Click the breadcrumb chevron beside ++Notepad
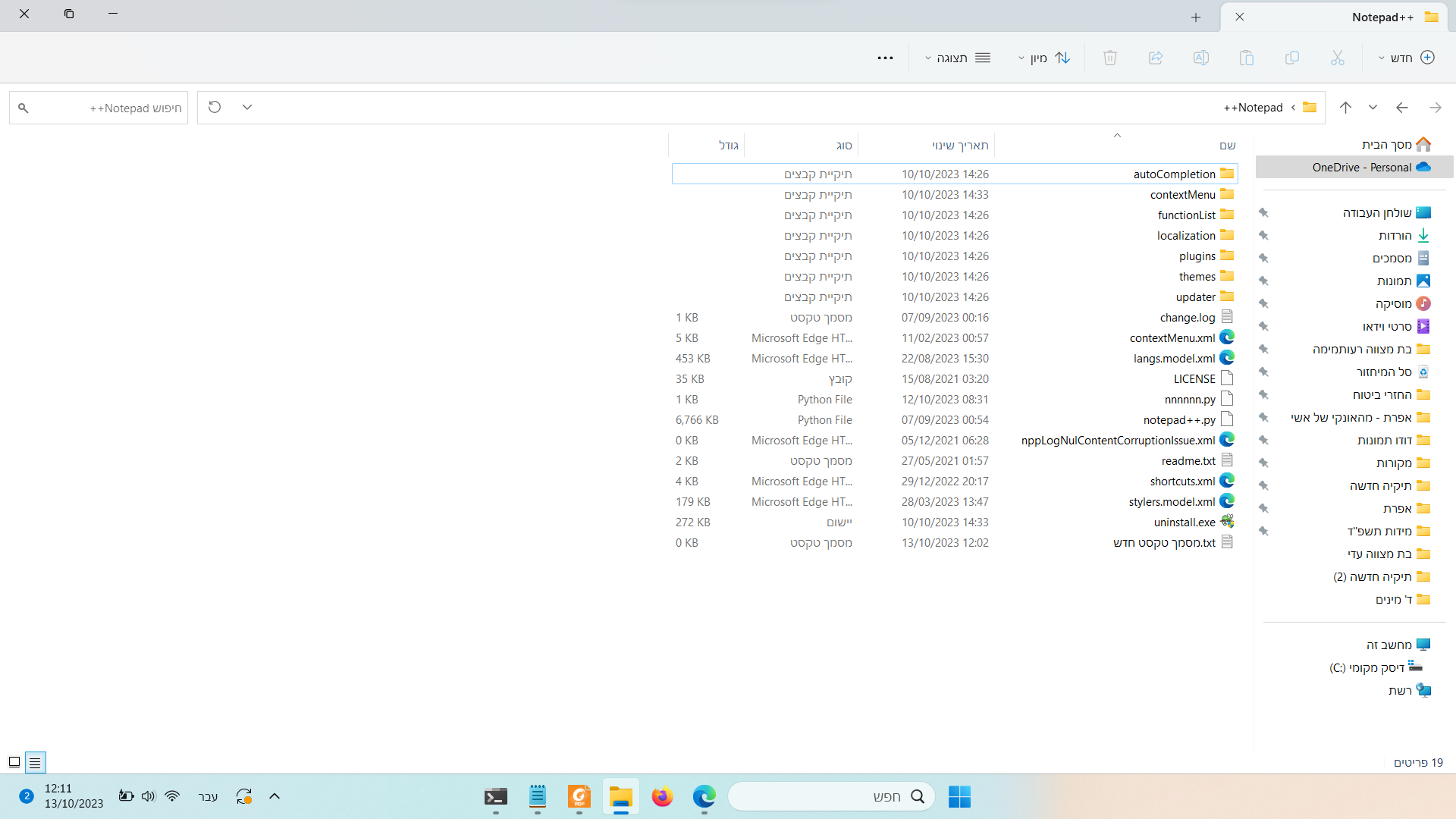The height and width of the screenshot is (819, 1456). [x=1293, y=108]
